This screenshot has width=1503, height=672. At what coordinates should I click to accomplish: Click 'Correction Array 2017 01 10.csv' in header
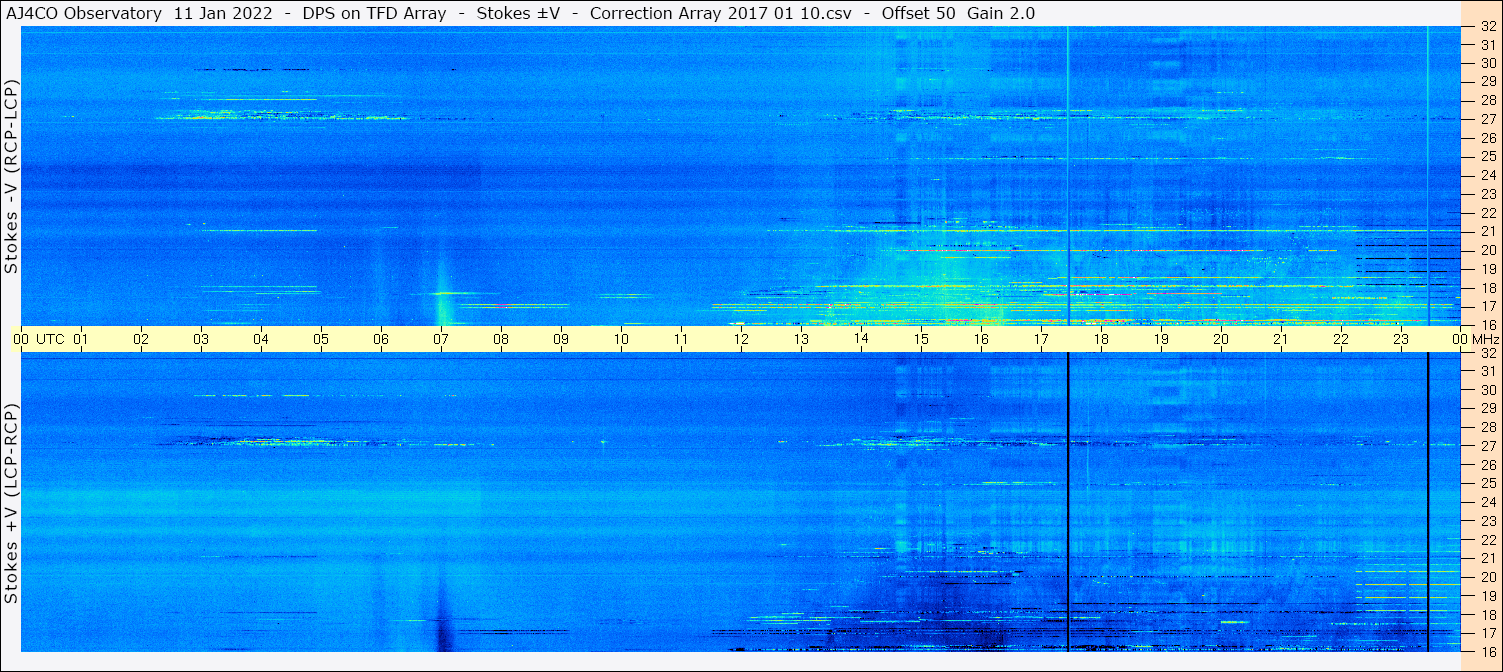point(721,13)
